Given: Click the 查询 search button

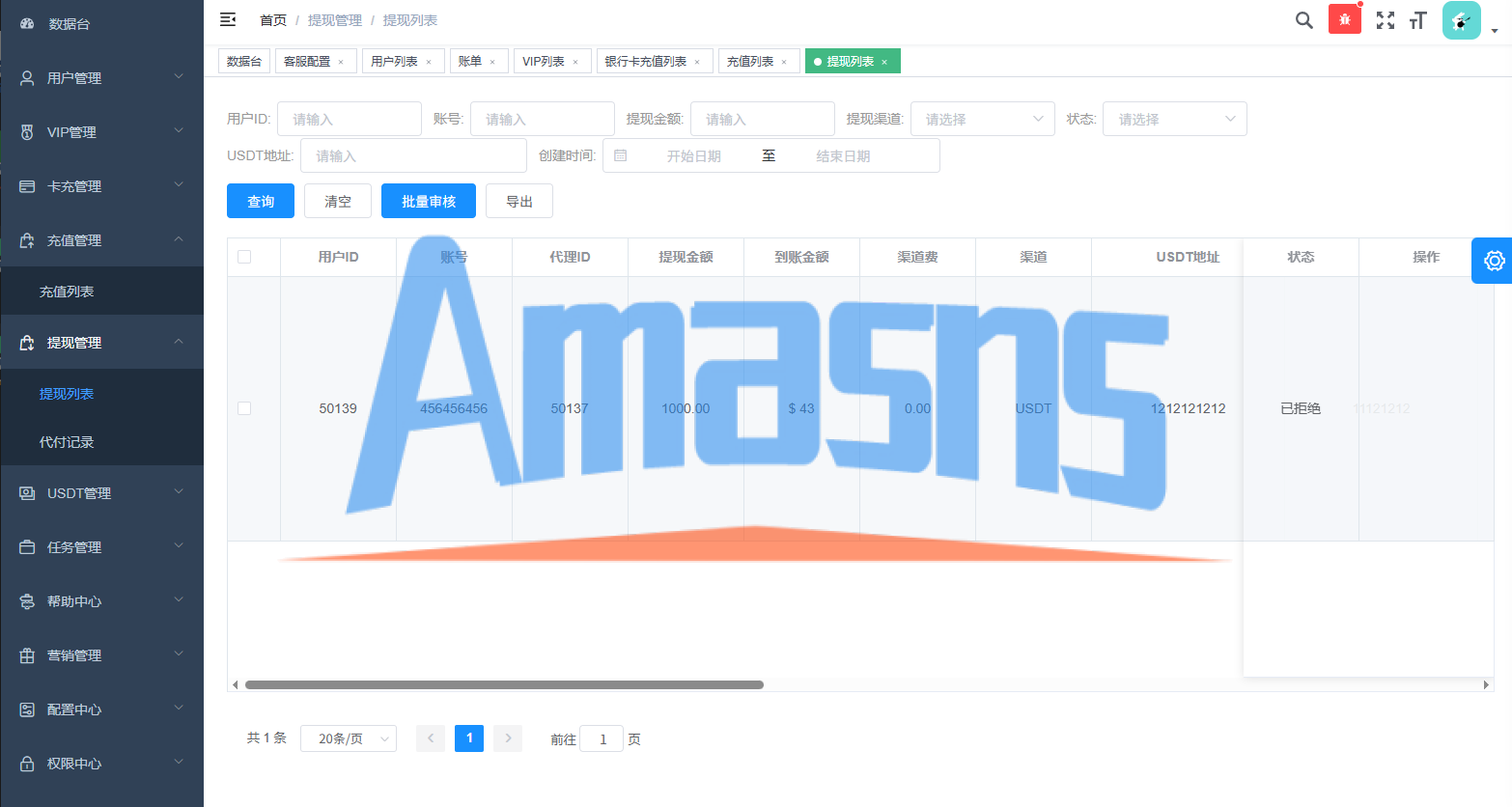Looking at the screenshot, I should [x=261, y=201].
